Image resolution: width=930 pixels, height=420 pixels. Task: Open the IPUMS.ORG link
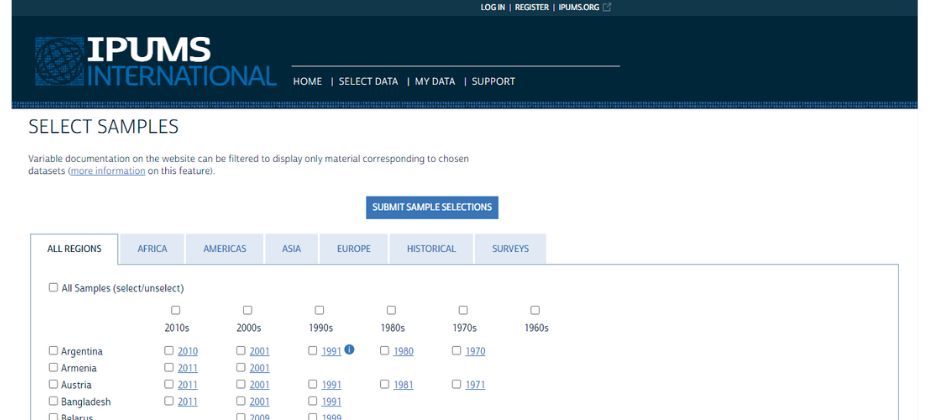[x=579, y=7]
